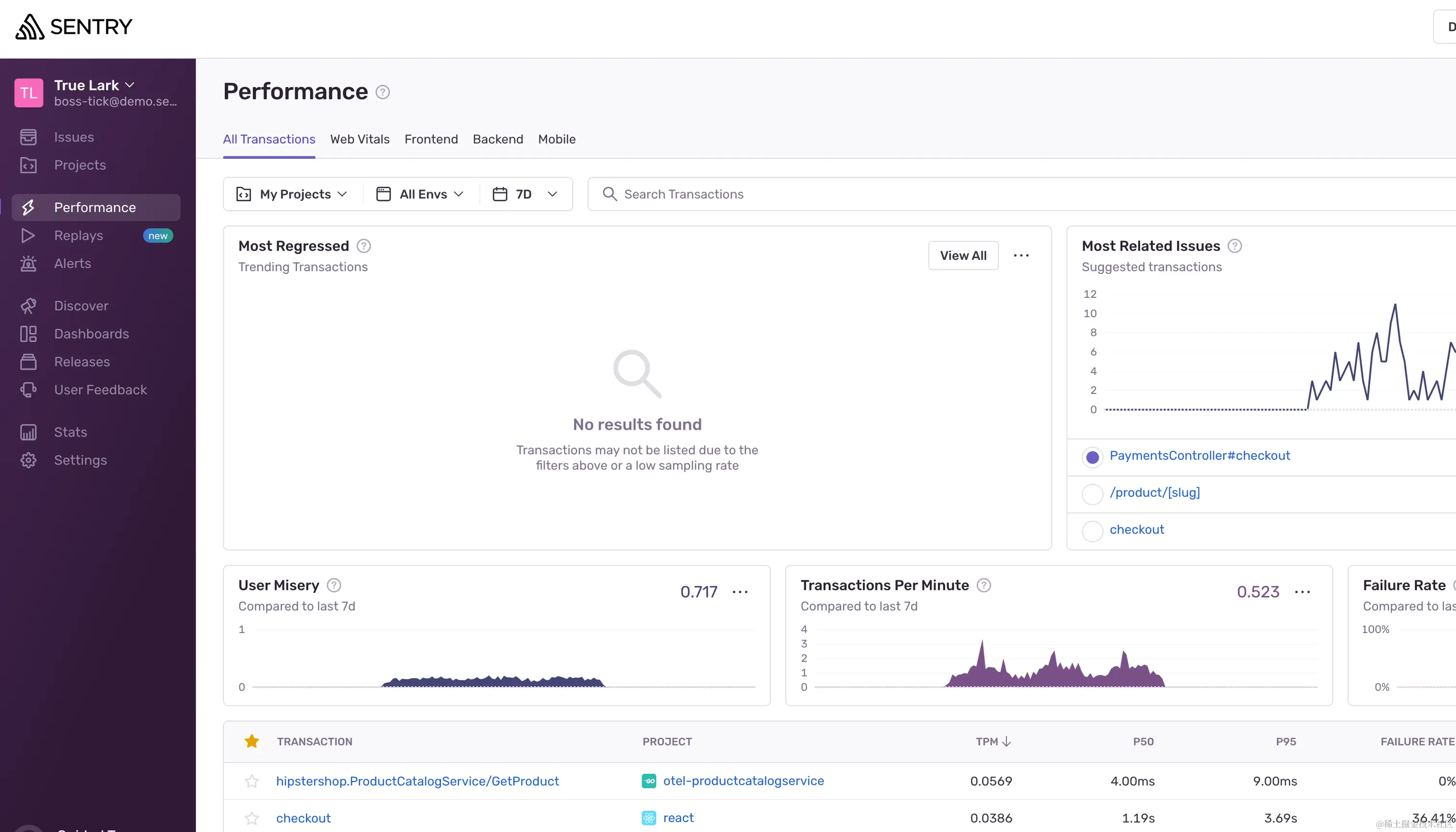
Task: Select the /product/[slug] radio button
Action: pos(1092,494)
